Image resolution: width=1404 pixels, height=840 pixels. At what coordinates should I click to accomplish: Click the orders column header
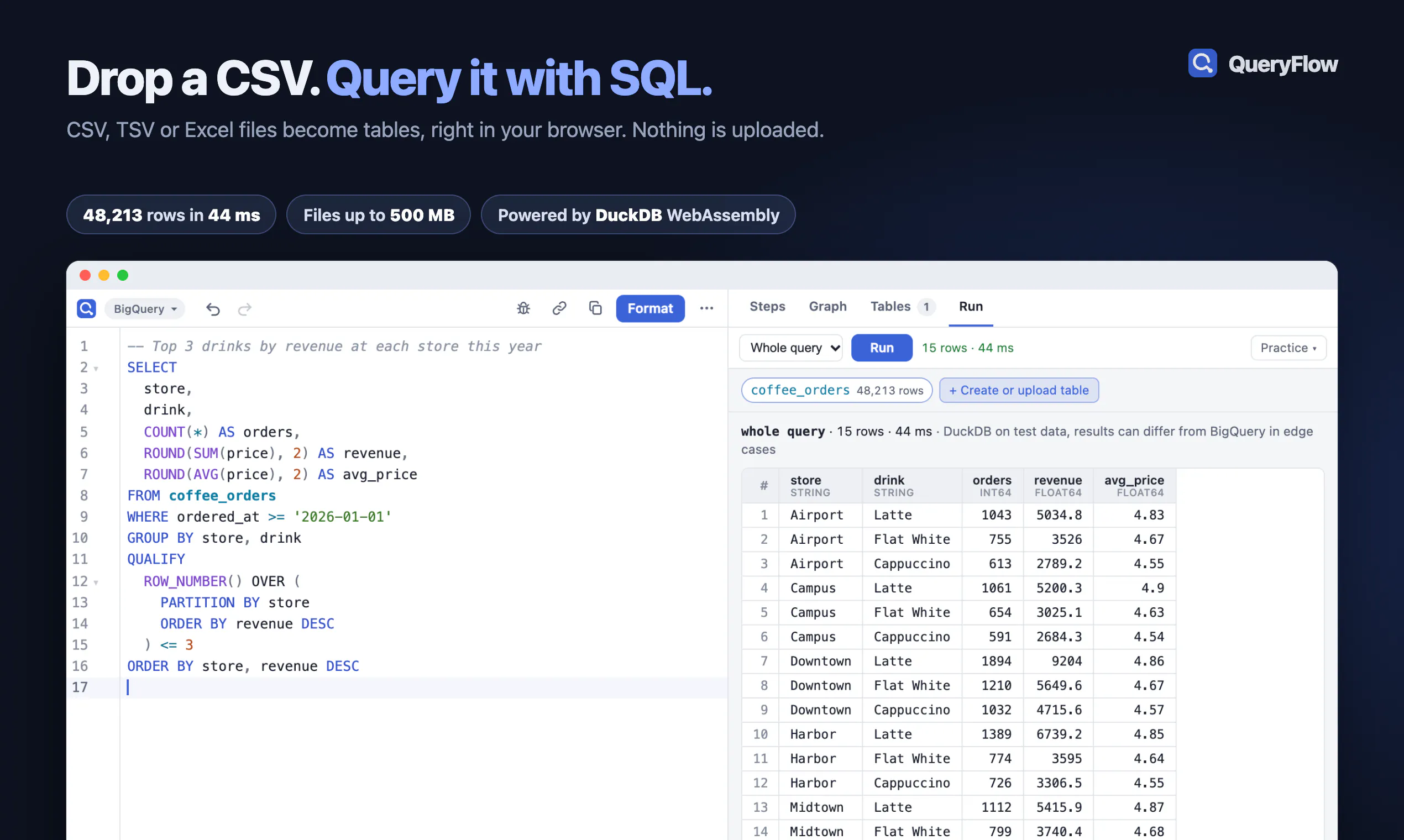(x=992, y=486)
